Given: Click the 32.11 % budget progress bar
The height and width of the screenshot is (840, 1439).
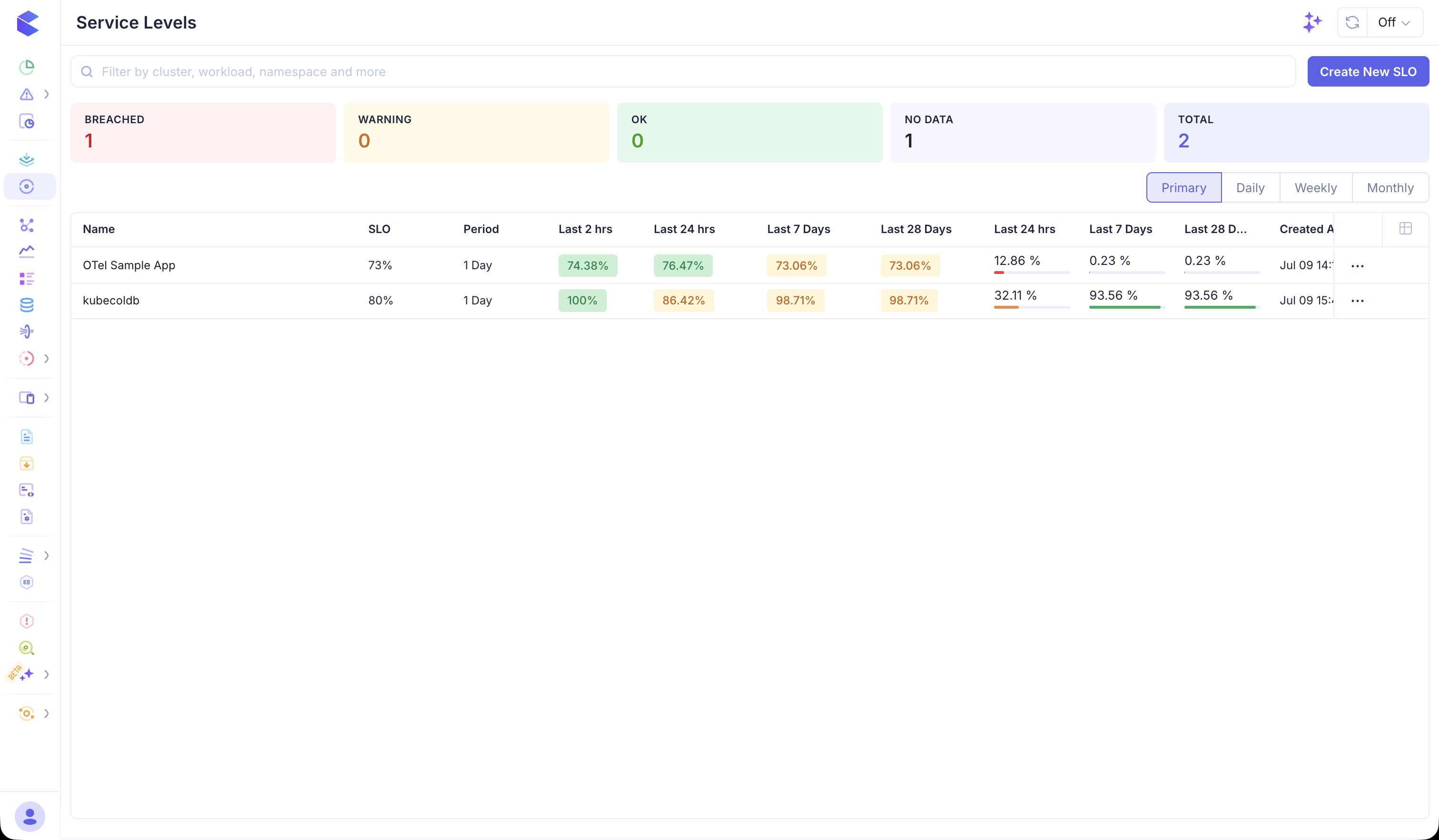Looking at the screenshot, I should [x=1032, y=308].
